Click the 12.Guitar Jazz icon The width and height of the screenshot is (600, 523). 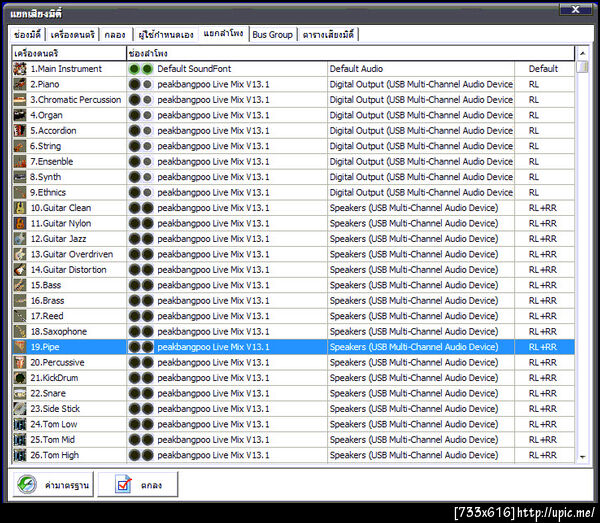(20, 239)
